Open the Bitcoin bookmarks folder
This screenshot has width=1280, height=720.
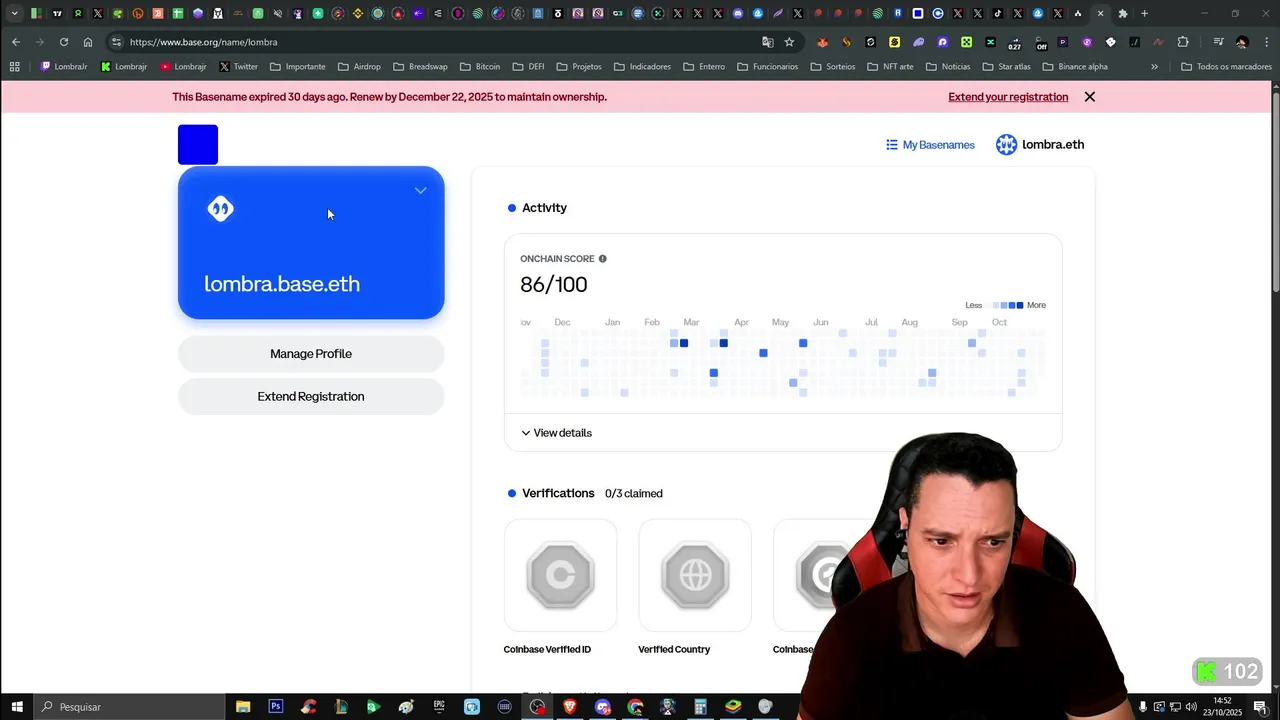(480, 67)
